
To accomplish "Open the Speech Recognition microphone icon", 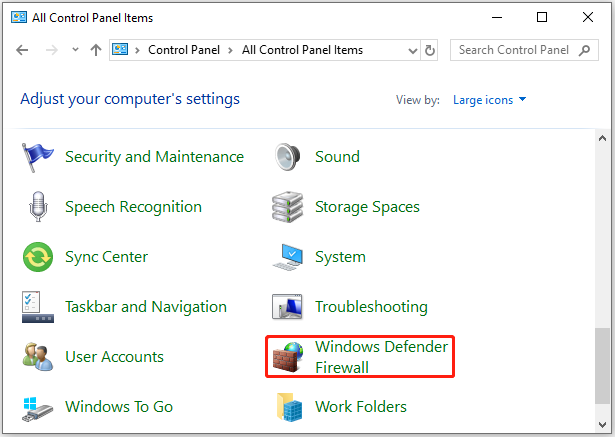I will click(38, 207).
